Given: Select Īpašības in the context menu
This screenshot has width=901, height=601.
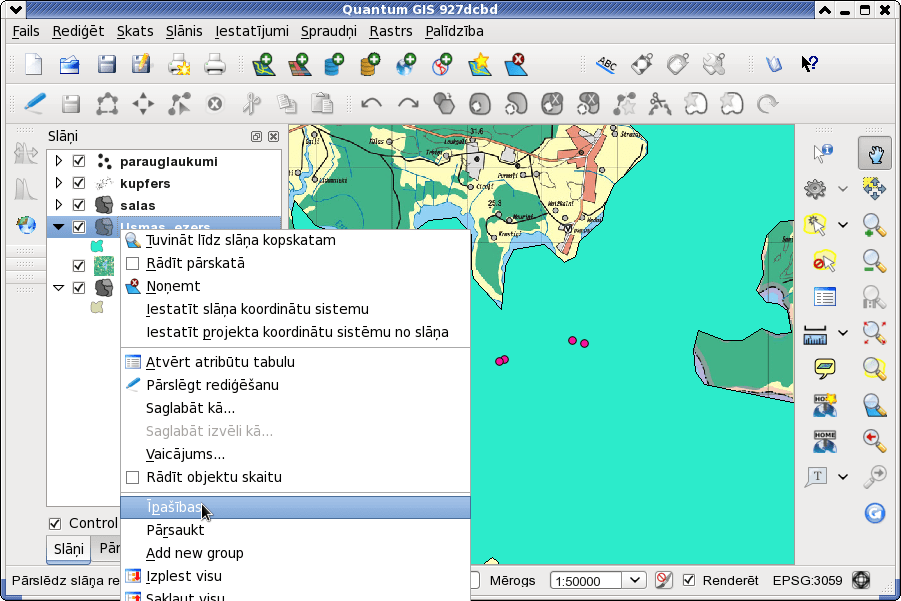Looking at the screenshot, I should [295, 507].
